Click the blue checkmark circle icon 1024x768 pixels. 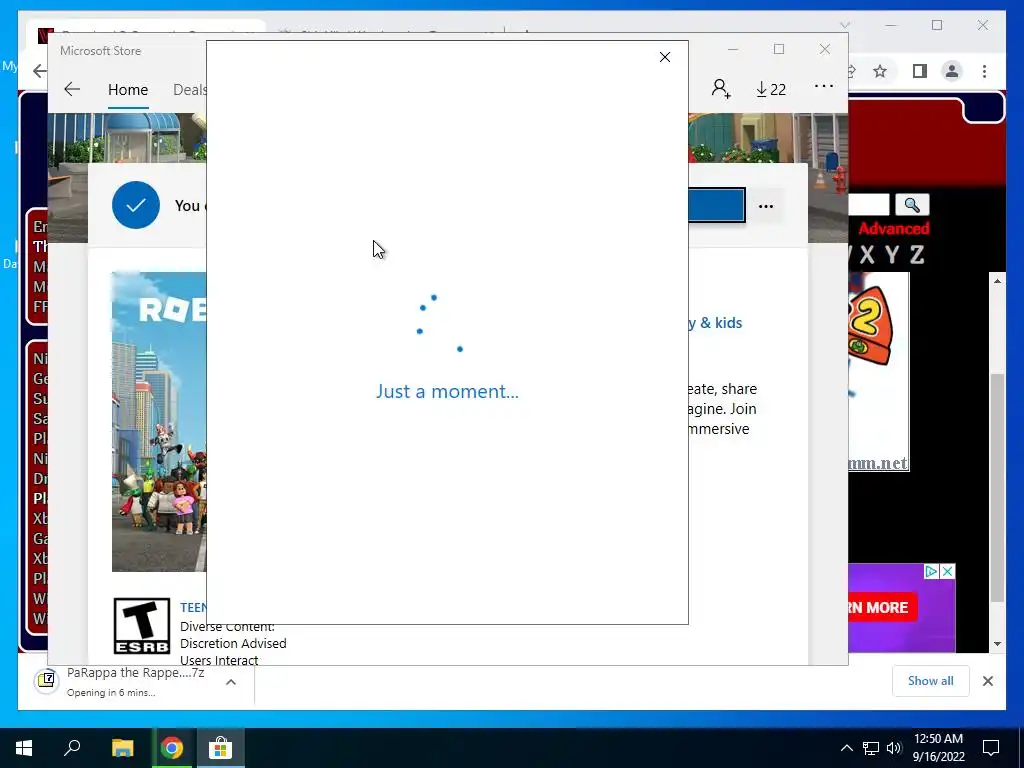click(136, 205)
